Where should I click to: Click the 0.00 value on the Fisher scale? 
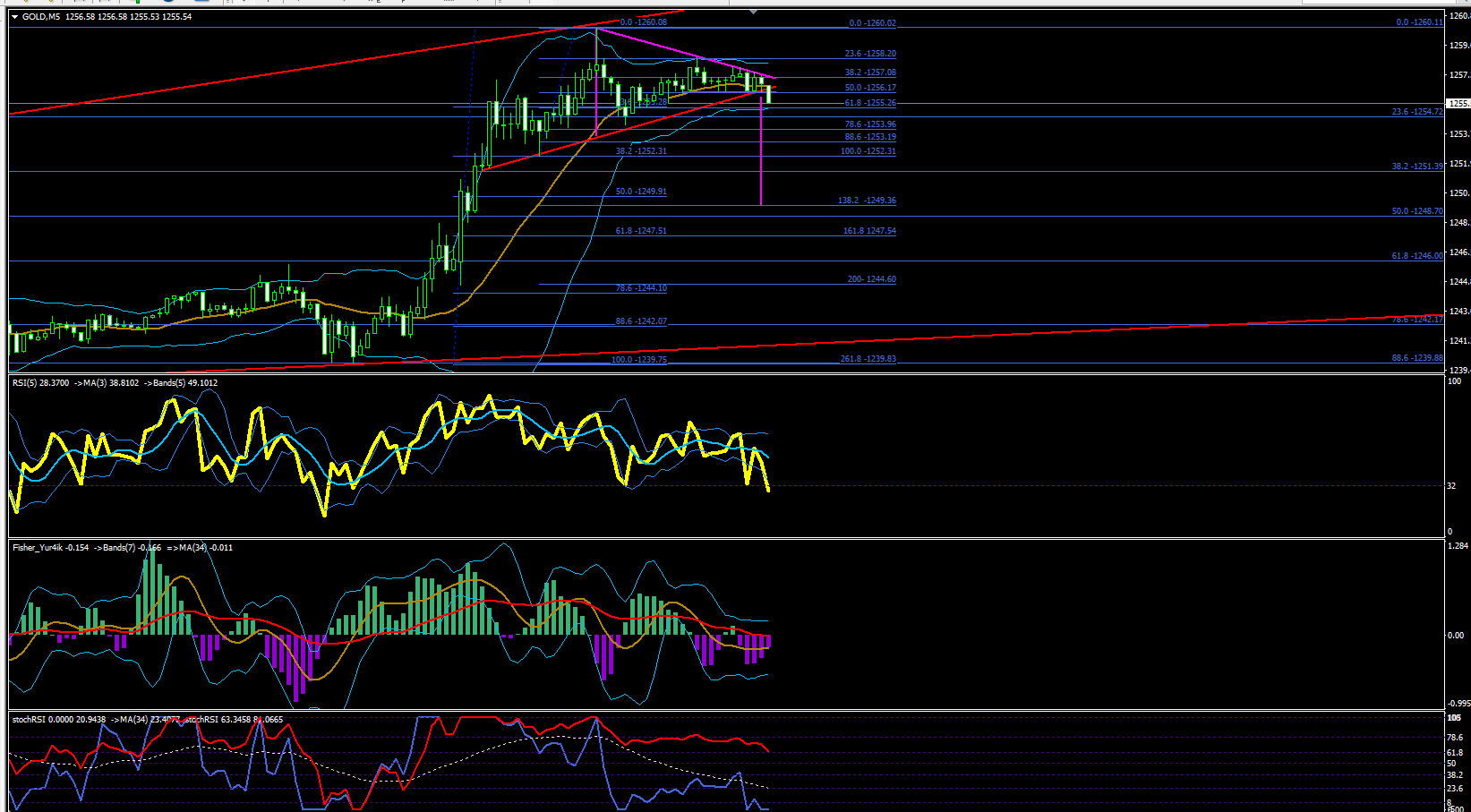pos(1456,636)
